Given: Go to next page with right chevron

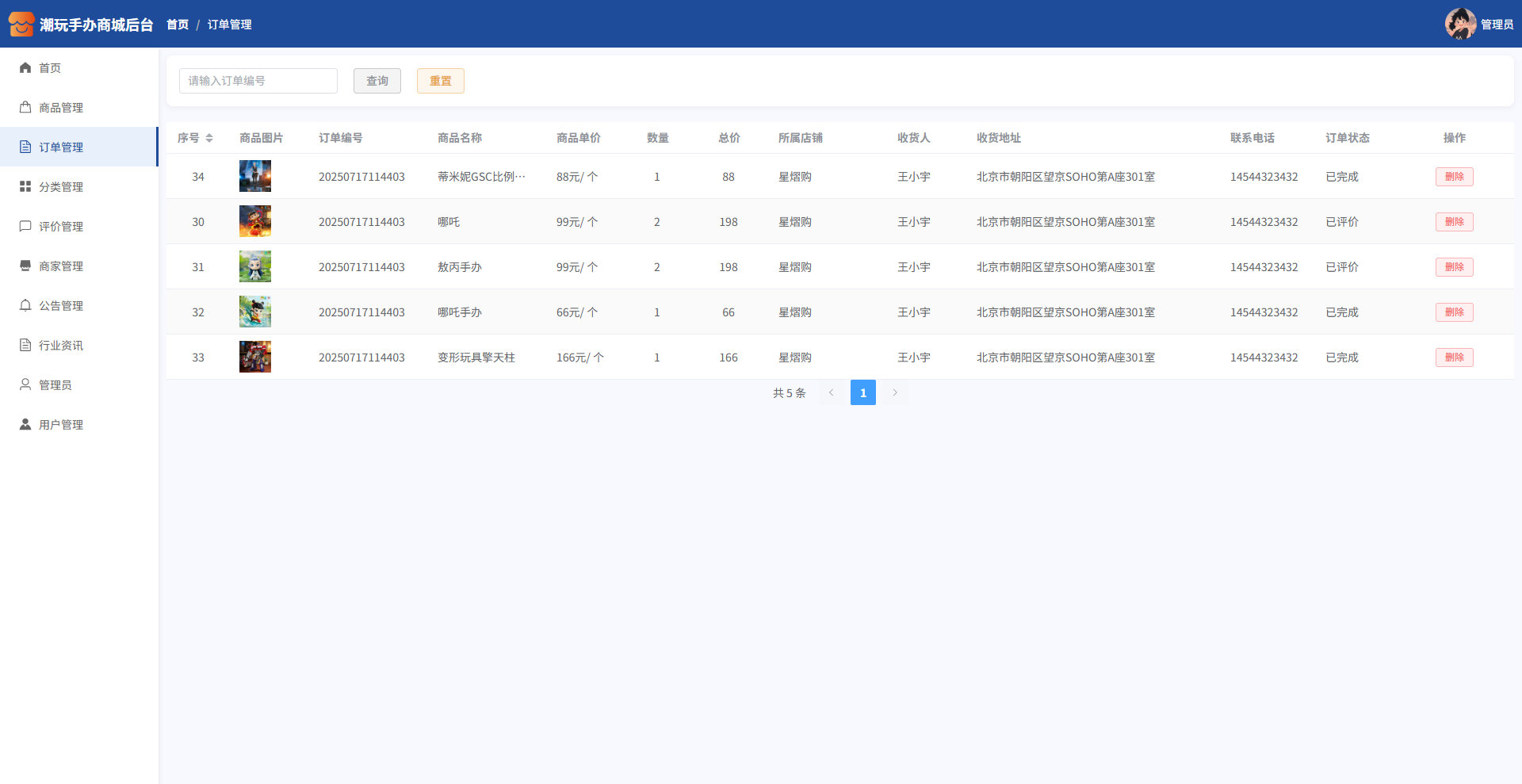Looking at the screenshot, I should (895, 392).
